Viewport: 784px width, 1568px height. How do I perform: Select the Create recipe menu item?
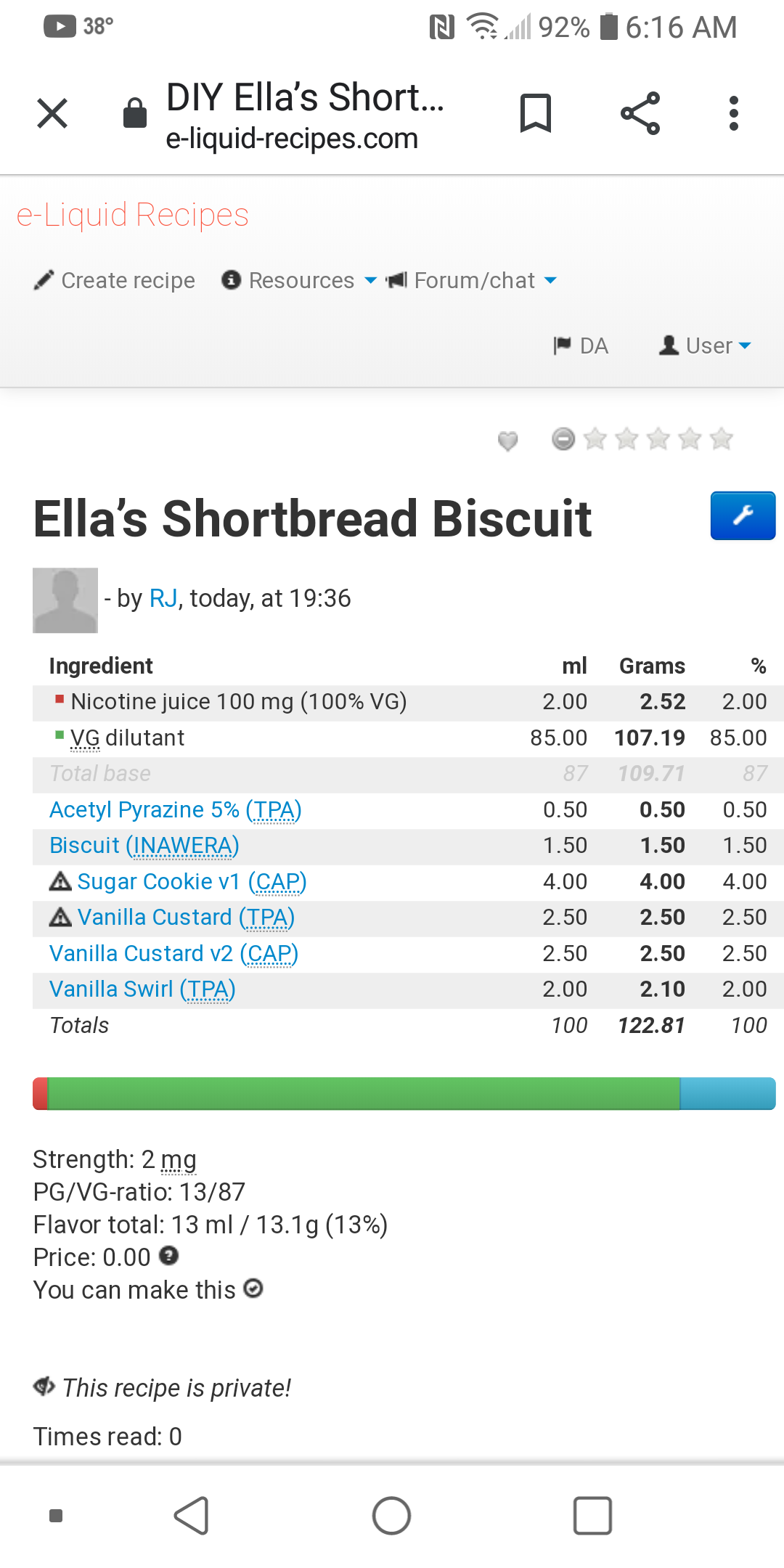pos(115,280)
